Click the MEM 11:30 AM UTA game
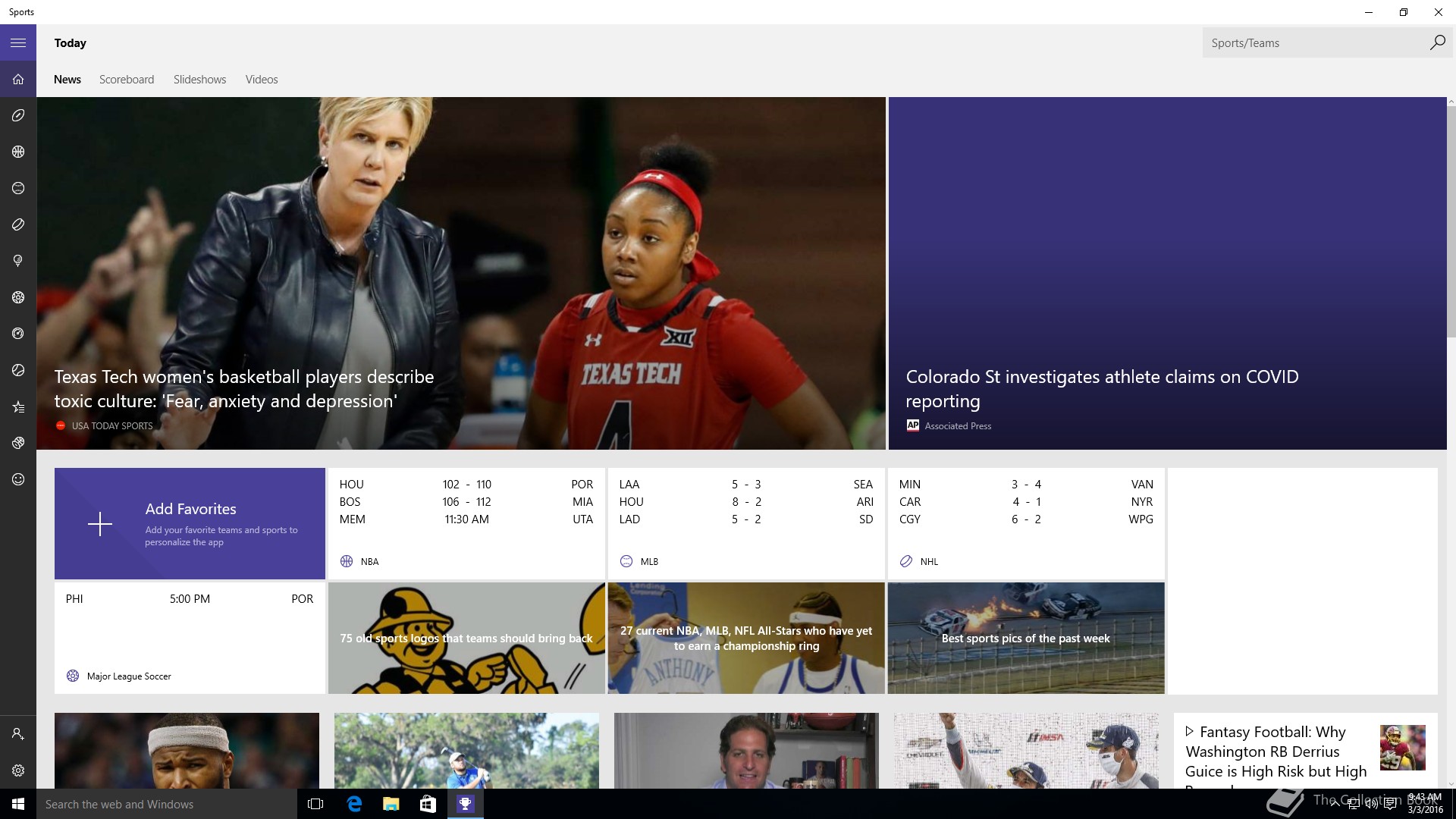1456x819 pixels. (466, 519)
